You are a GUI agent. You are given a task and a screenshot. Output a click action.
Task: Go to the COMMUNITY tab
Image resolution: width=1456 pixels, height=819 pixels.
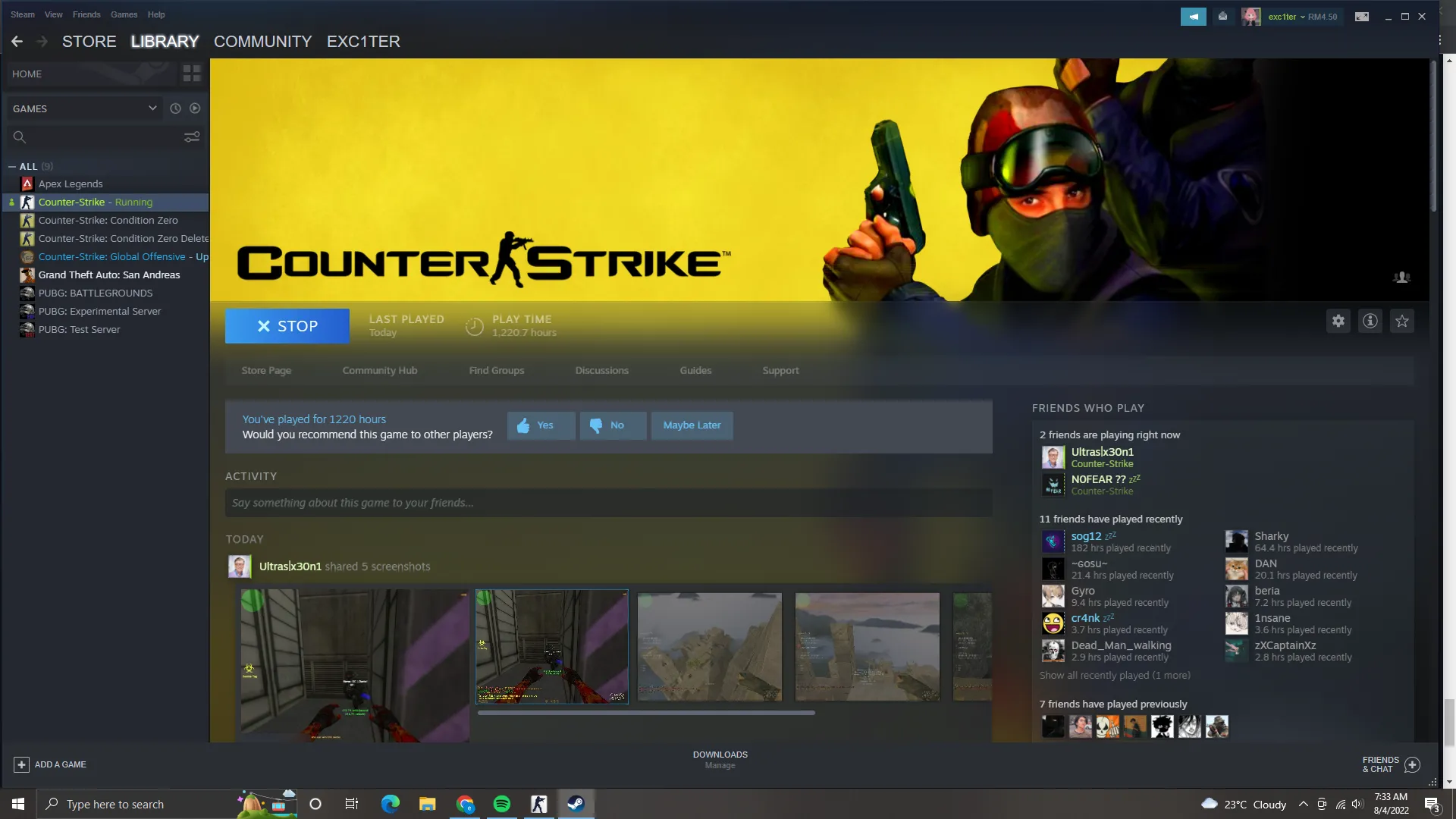coord(263,42)
